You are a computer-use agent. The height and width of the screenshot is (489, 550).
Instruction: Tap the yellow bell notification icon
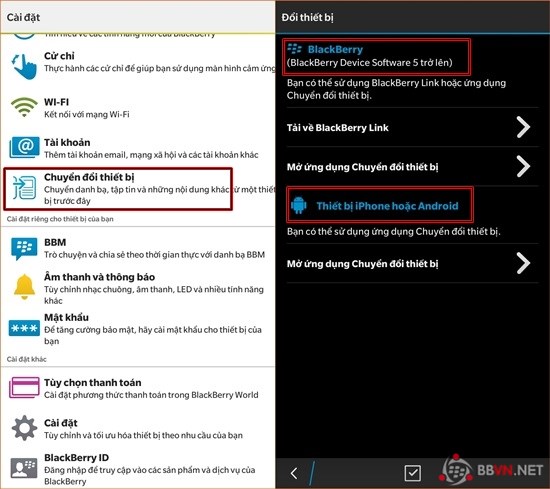(24, 287)
